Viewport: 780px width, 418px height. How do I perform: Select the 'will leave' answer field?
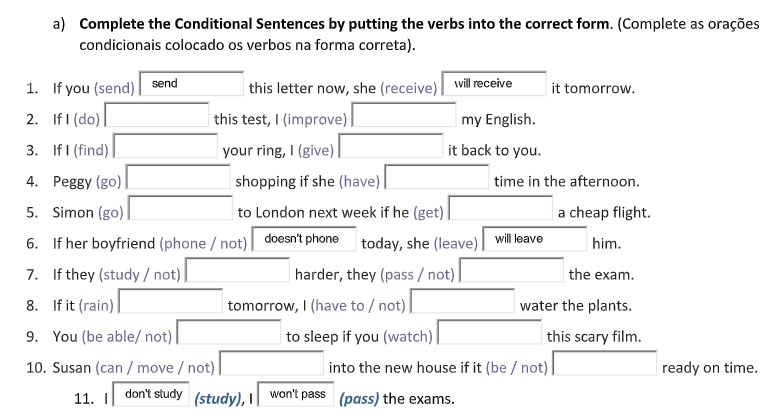pyautogui.click(x=535, y=239)
